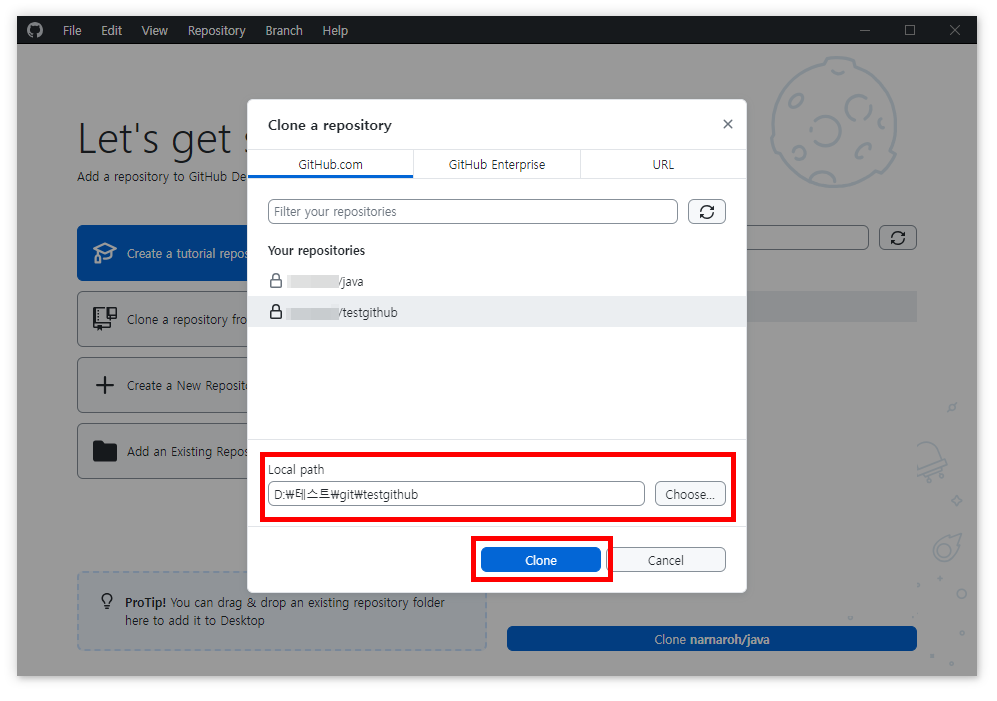Click the clone repository book icon
The height and width of the screenshot is (701, 997).
coord(104,317)
